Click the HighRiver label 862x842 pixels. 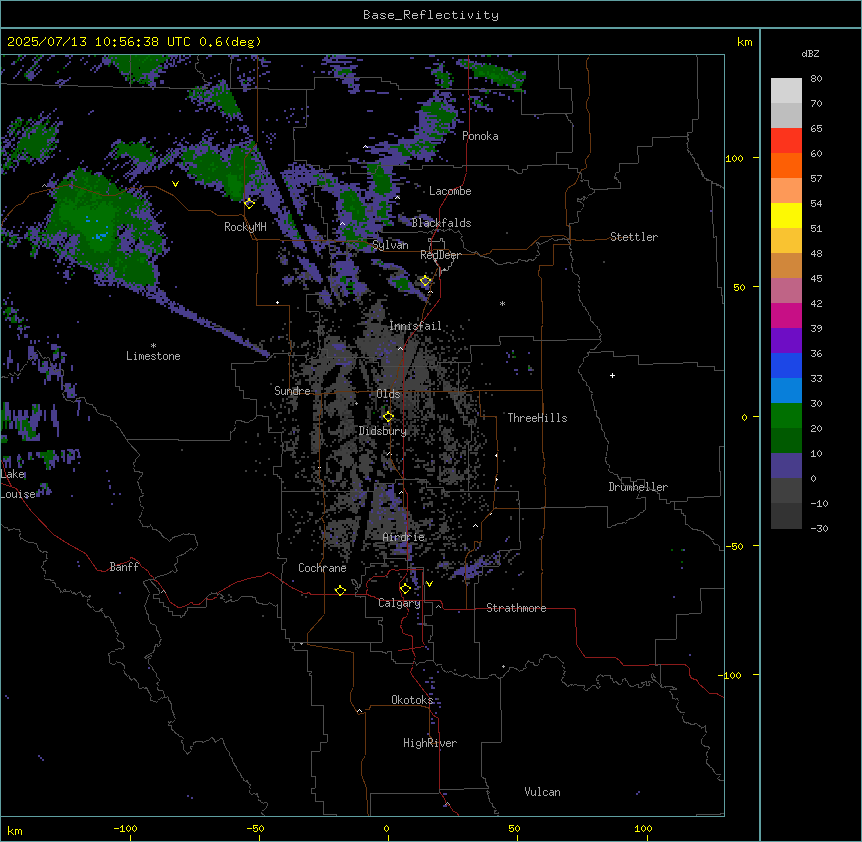(430, 743)
